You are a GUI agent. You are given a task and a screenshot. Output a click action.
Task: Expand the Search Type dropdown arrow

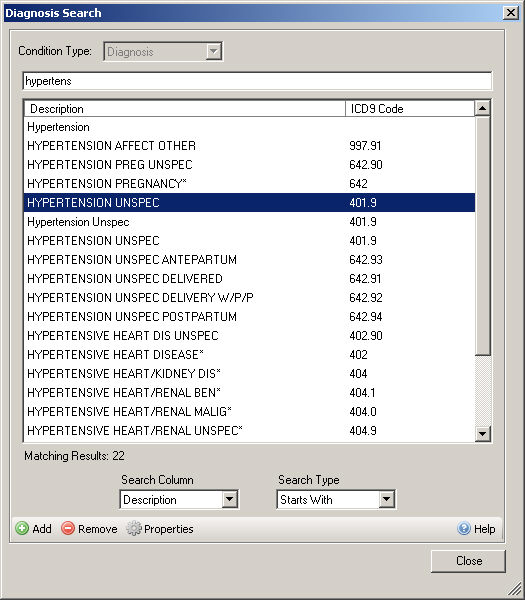coord(386,499)
